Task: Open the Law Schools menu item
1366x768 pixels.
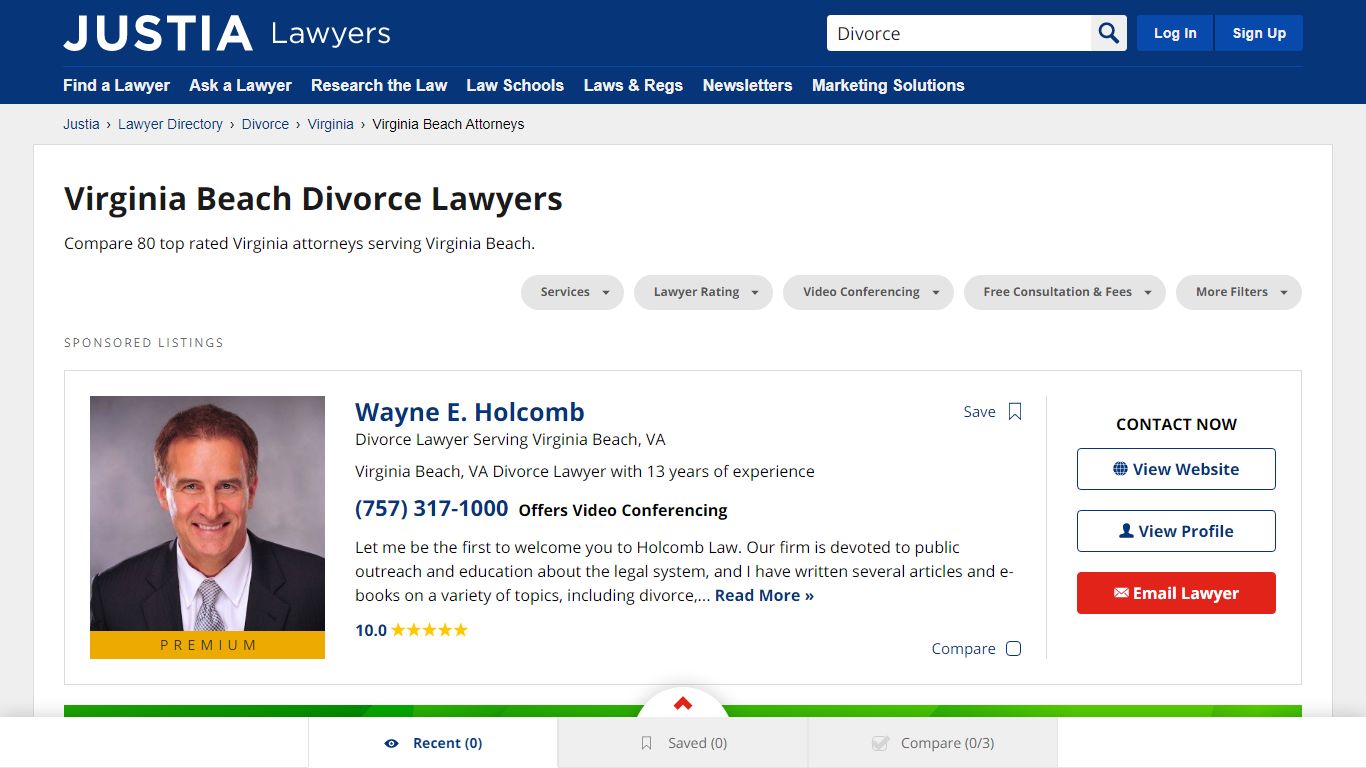Action: [x=515, y=85]
